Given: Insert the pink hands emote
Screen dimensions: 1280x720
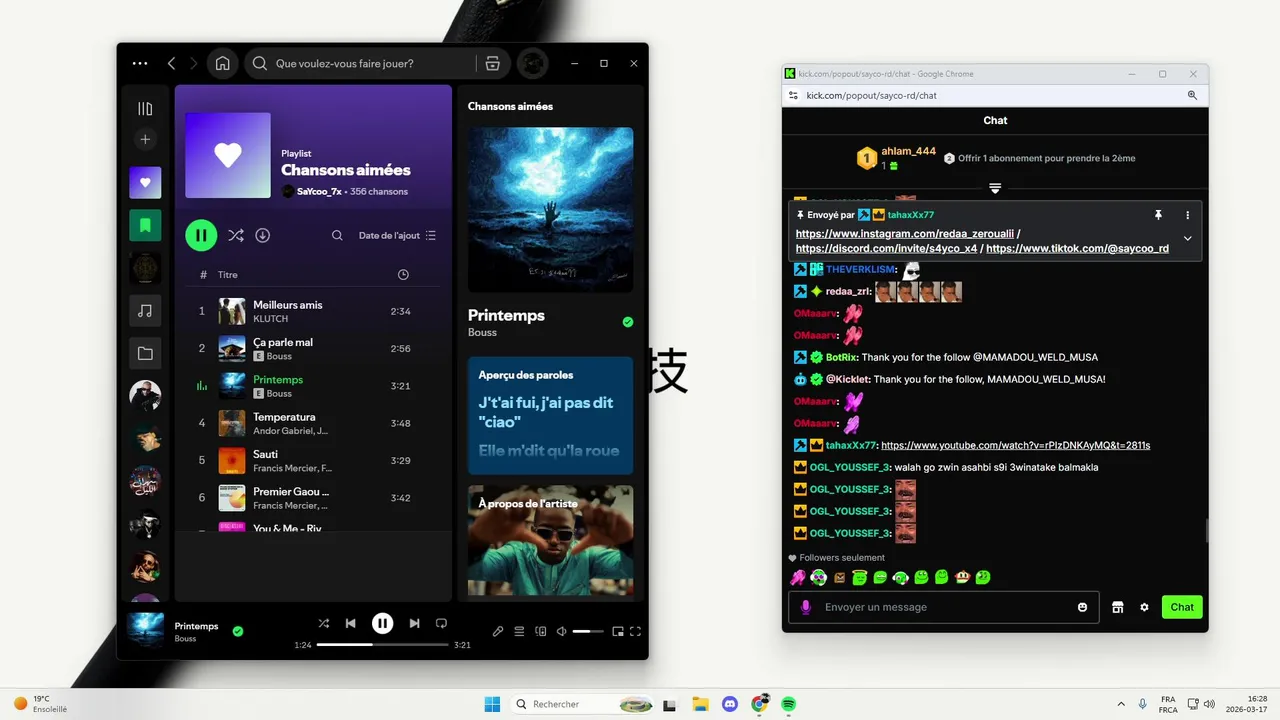Looking at the screenshot, I should [x=797, y=577].
